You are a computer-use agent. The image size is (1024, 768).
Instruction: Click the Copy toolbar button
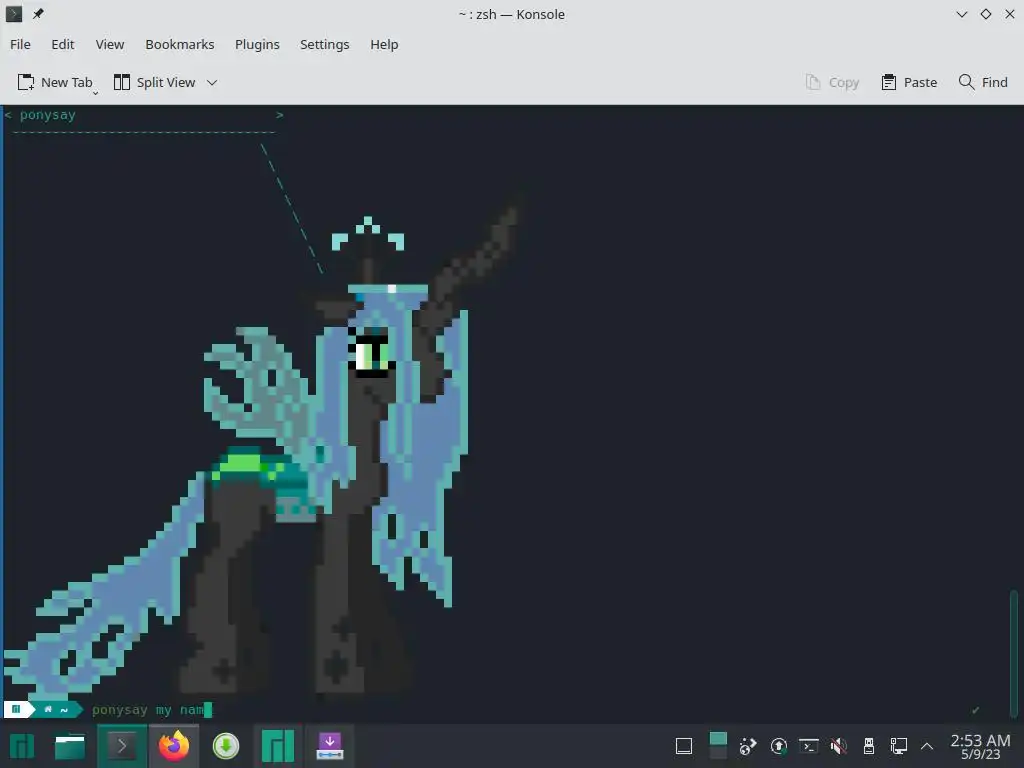click(x=832, y=82)
